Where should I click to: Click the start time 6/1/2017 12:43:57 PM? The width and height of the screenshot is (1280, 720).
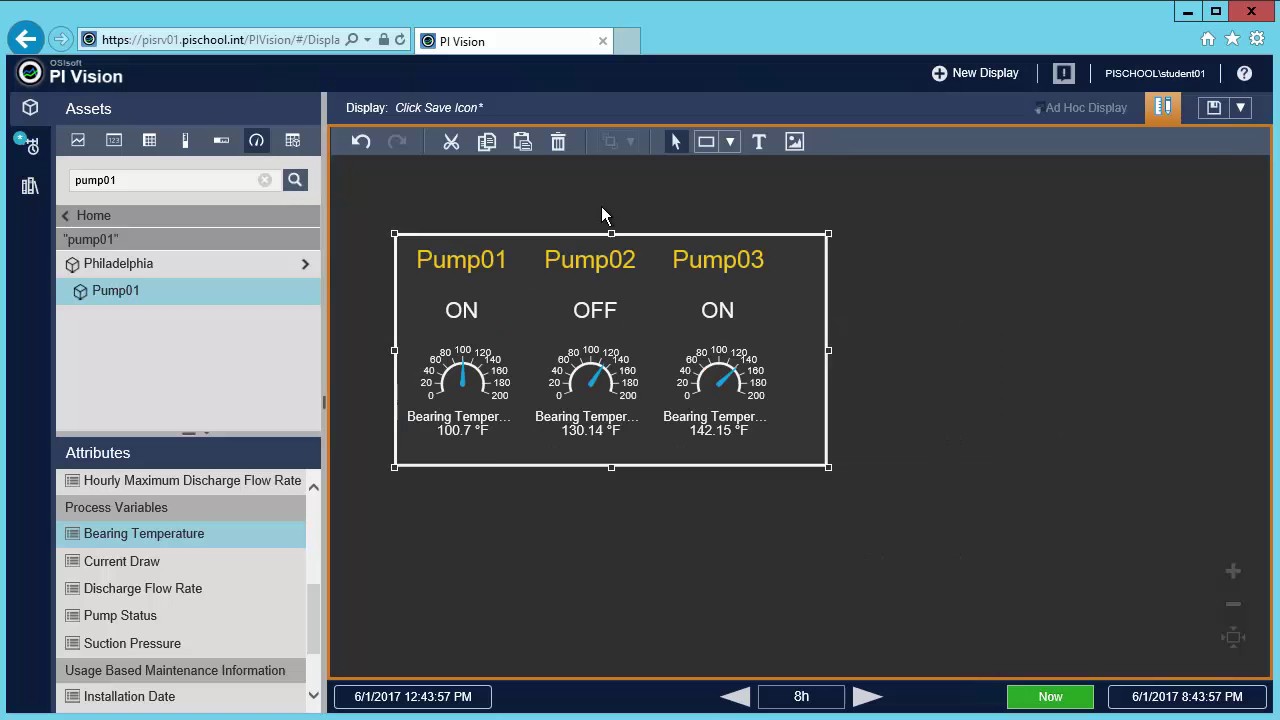pos(413,697)
